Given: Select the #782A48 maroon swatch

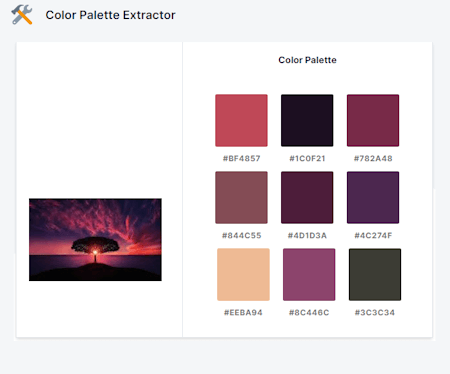Looking at the screenshot, I should tap(373, 120).
